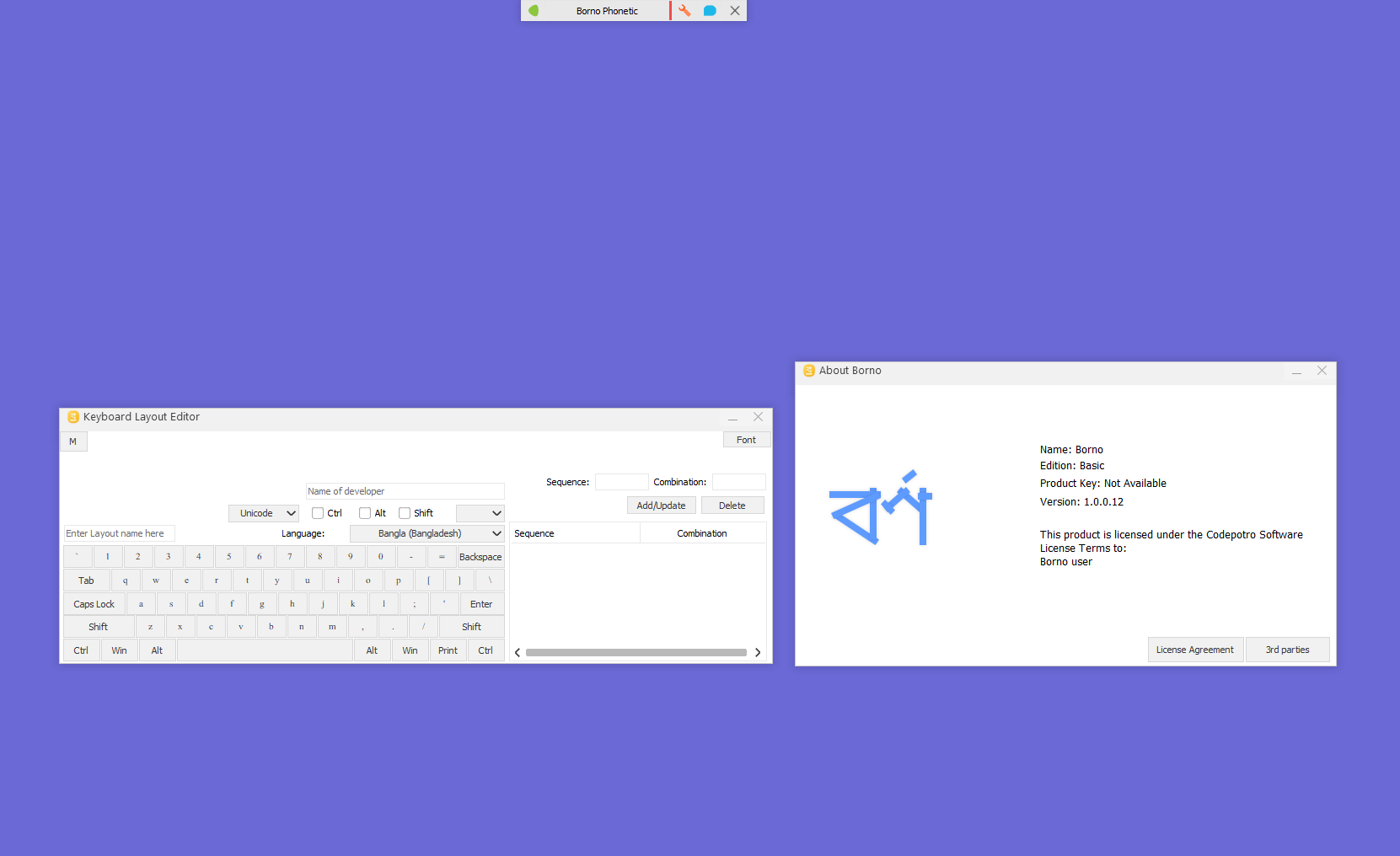Click the slash key on virtual keyboard
The height and width of the screenshot is (856, 1400).
point(423,627)
